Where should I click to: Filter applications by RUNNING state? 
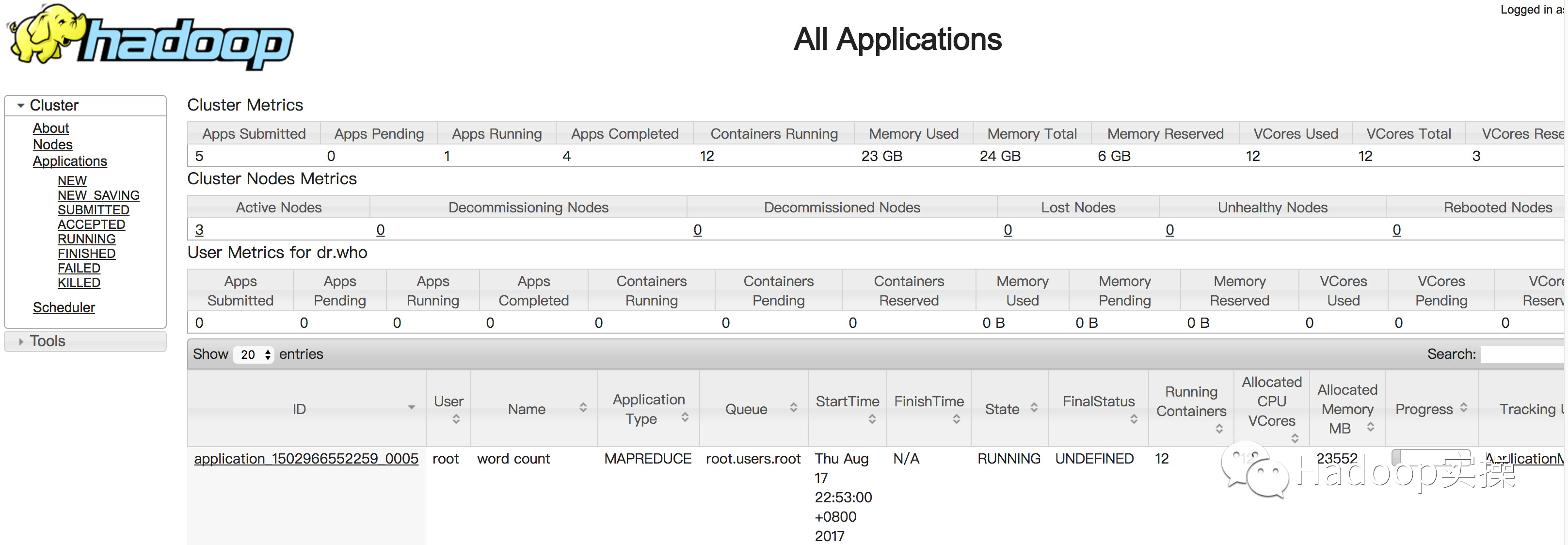(x=86, y=240)
